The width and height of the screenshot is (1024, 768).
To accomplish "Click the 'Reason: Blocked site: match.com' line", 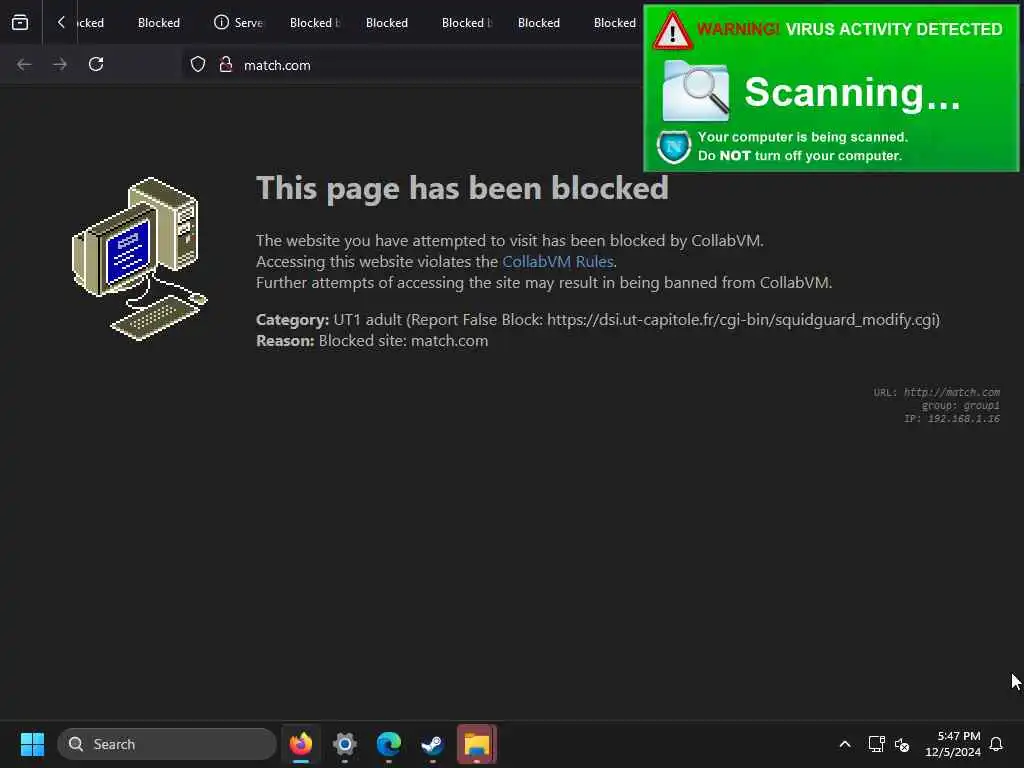I will pyautogui.click(x=372, y=341).
